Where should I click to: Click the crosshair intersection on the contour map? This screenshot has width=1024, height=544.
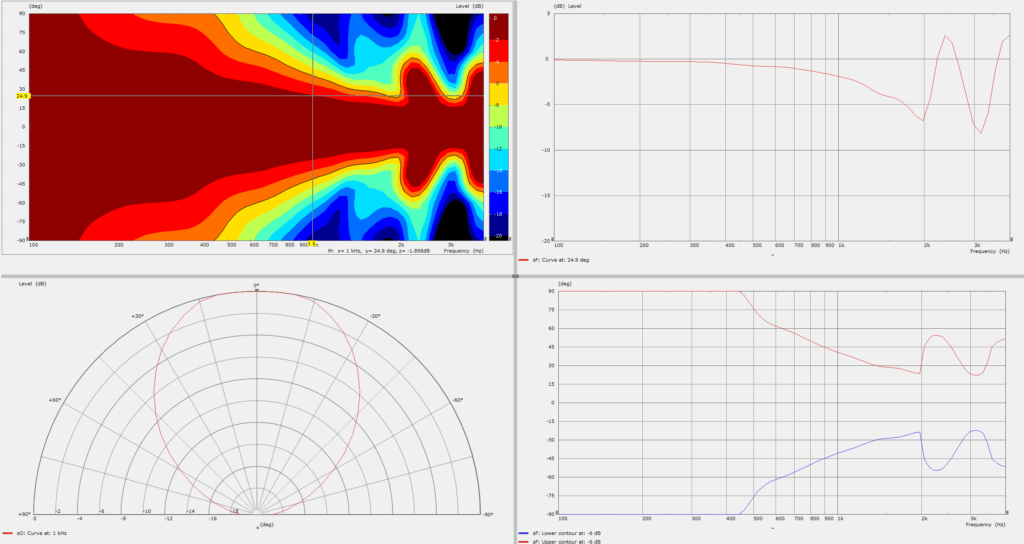[313, 97]
